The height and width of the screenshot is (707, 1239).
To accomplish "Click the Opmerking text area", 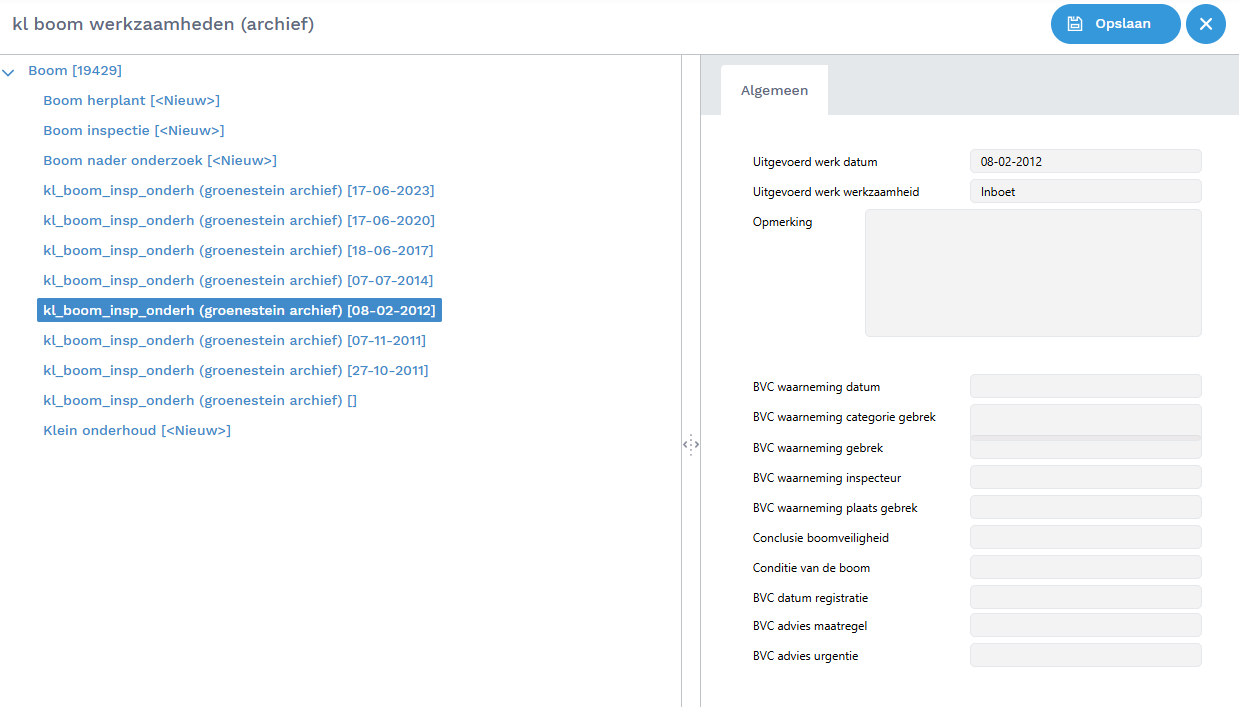I will tap(1033, 273).
